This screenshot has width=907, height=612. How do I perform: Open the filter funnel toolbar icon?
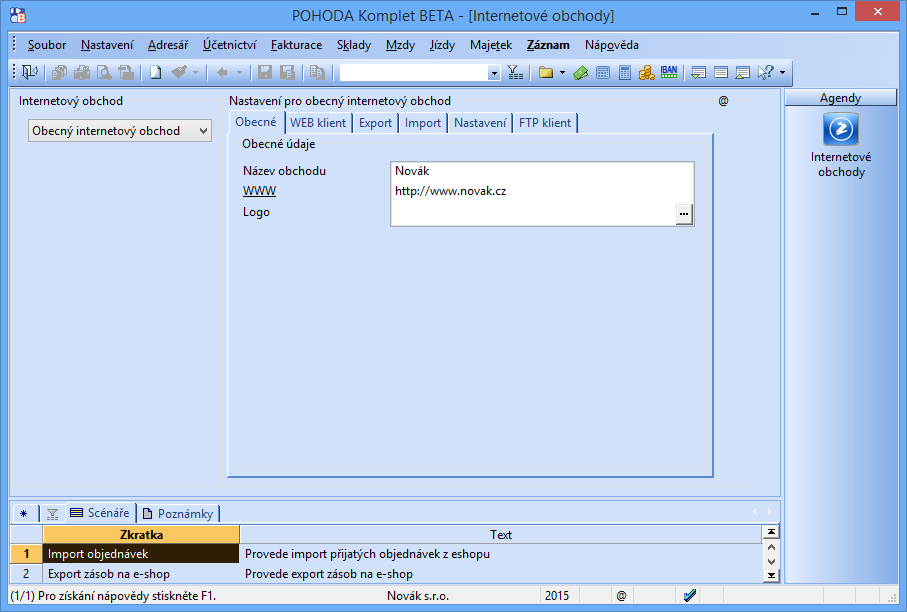(515, 72)
